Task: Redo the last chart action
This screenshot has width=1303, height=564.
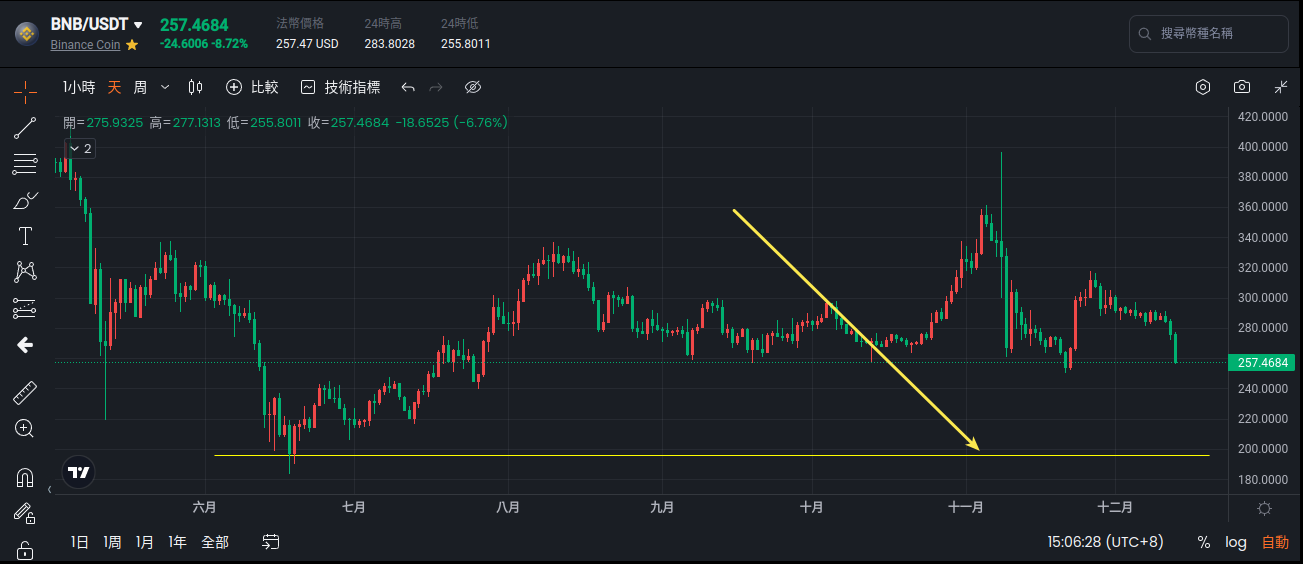Action: 436,87
